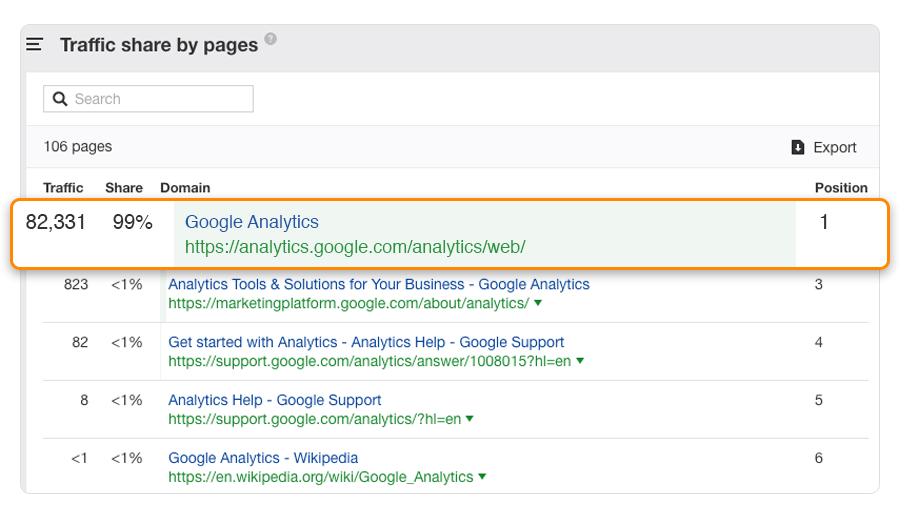Expand dropdown next to answer/1008015 URL

(x=580, y=361)
